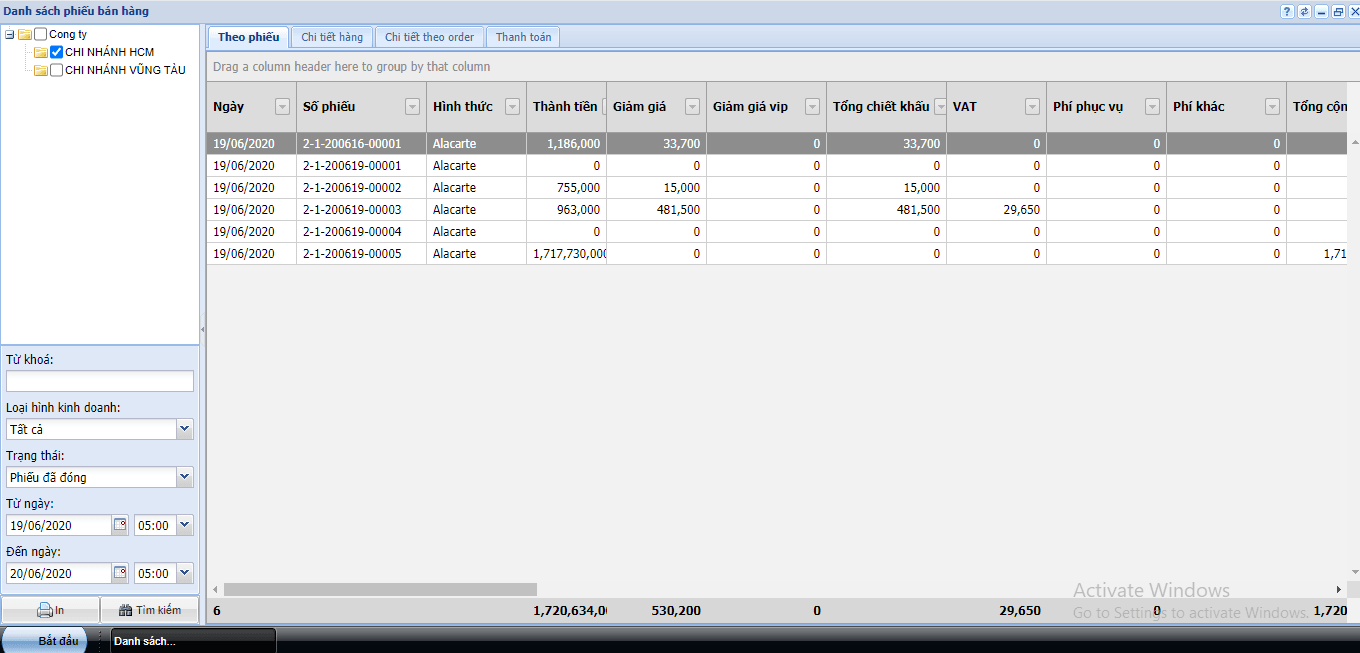
Task: Open filter icon on Hình thức column
Action: [512, 107]
